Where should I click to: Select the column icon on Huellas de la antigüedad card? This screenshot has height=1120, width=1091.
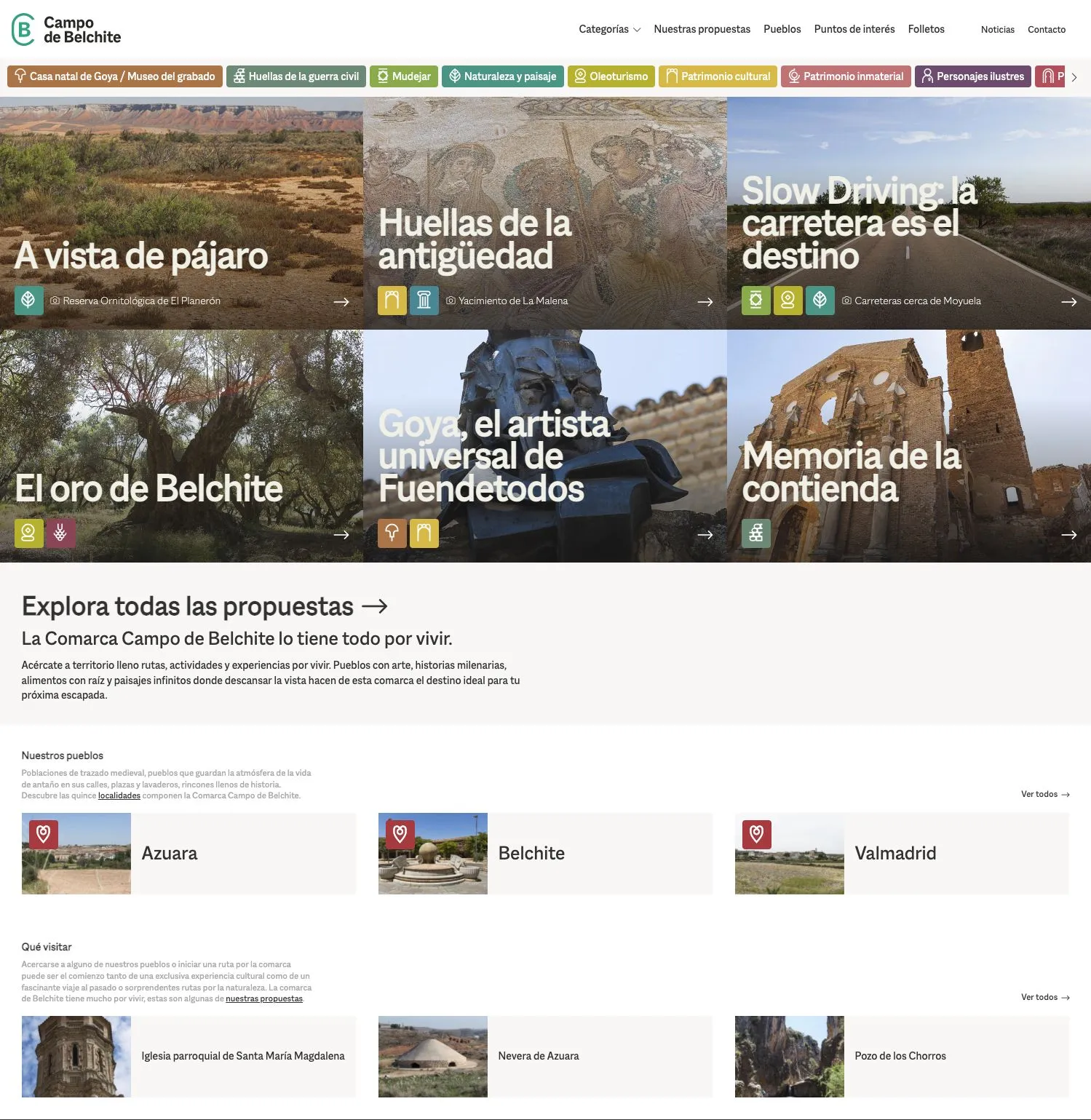click(x=424, y=300)
